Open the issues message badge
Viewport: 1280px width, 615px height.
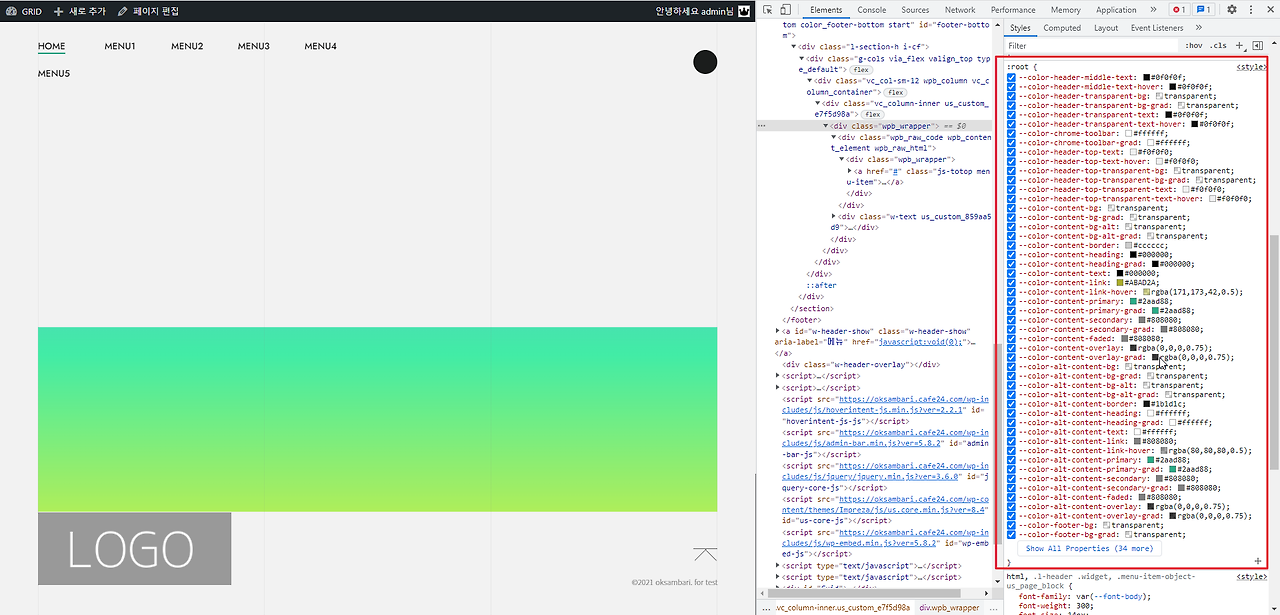tap(1204, 10)
